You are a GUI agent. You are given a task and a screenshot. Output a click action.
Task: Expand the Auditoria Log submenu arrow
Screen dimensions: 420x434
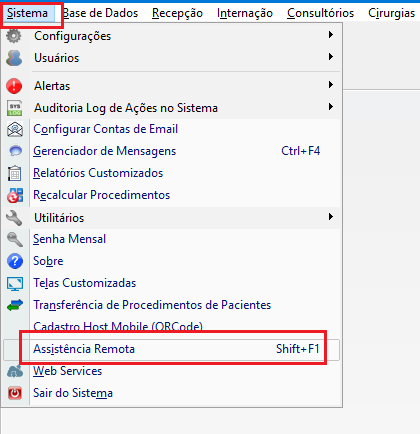click(x=331, y=107)
